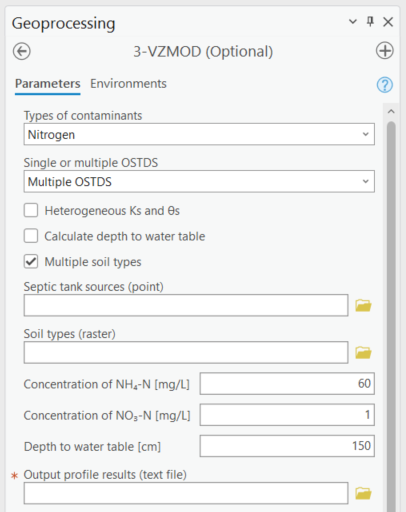This screenshot has height=512, width=406.
Task: Click the Heterogeneous Ks and θs label
Action: click(x=112, y=211)
